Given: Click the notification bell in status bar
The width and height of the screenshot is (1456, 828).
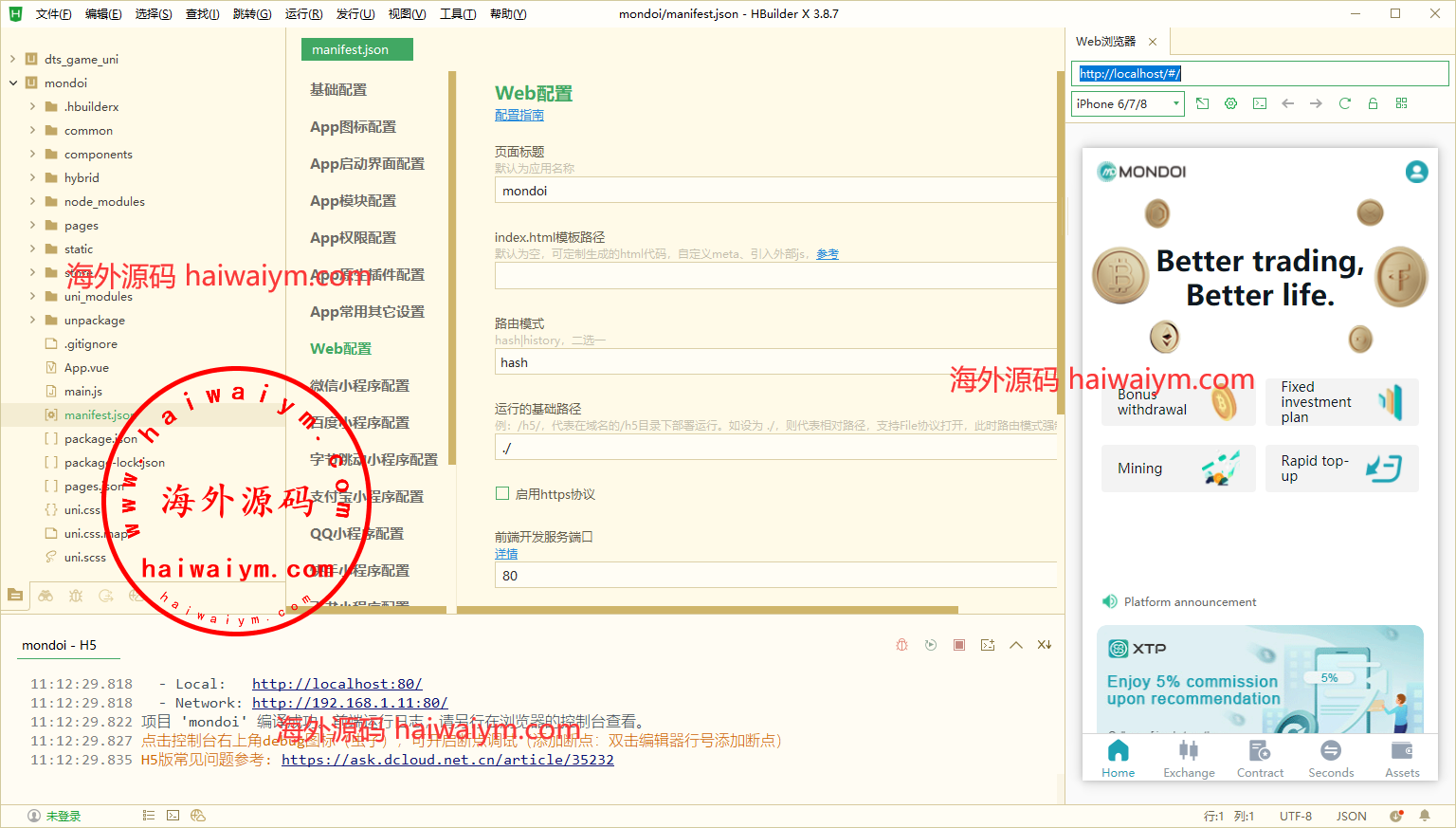Looking at the screenshot, I should pos(1424,816).
